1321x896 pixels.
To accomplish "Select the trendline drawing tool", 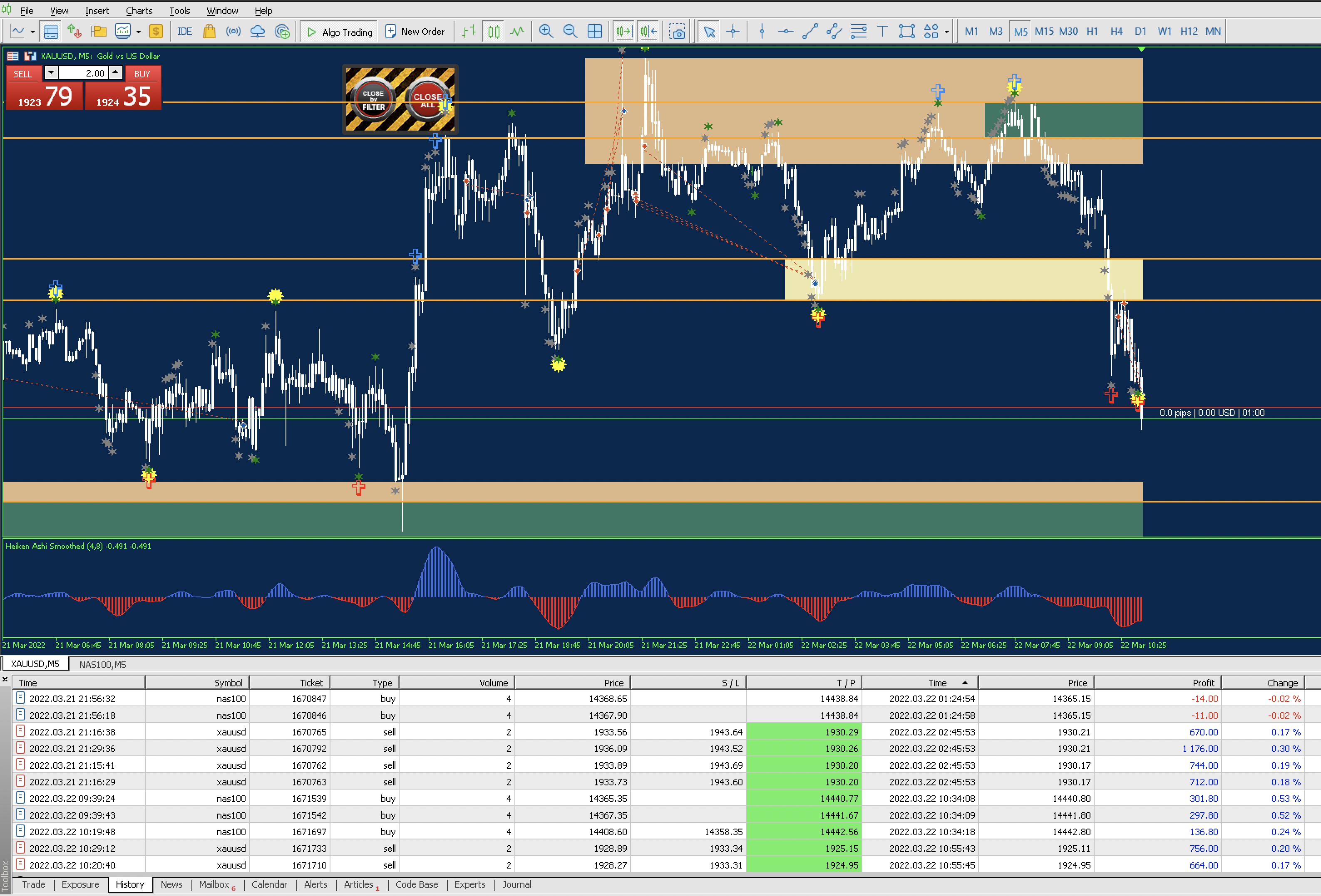I will point(810,31).
